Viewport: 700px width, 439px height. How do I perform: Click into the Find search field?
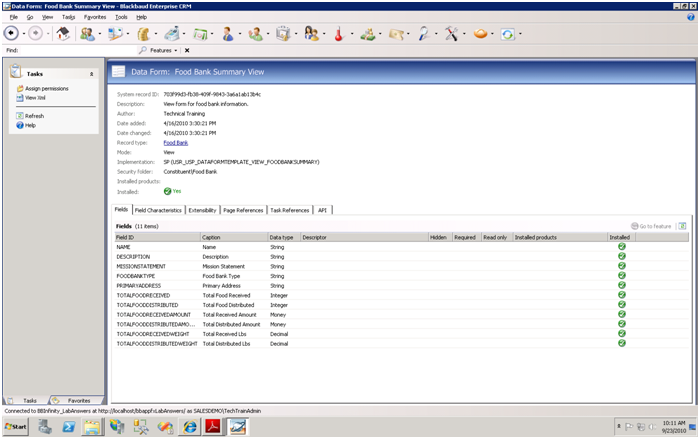point(78,50)
